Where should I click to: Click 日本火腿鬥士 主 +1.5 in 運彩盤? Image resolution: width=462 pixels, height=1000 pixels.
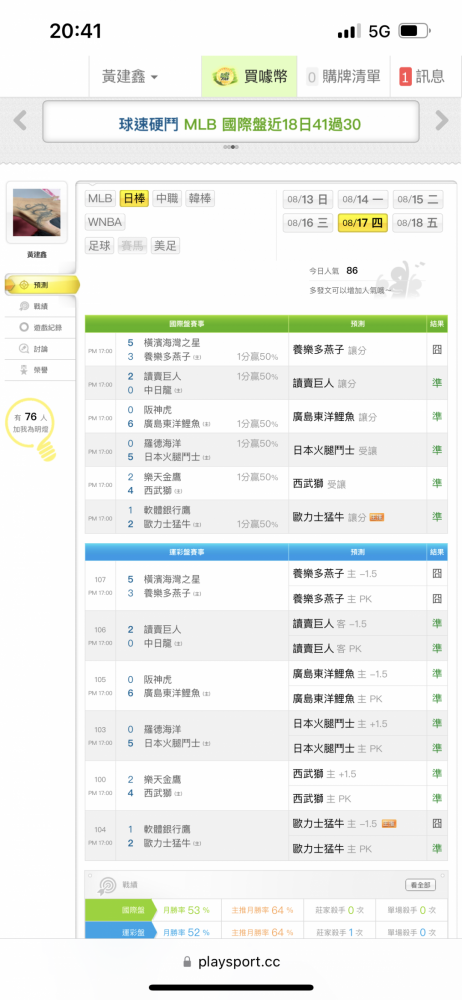click(339, 724)
